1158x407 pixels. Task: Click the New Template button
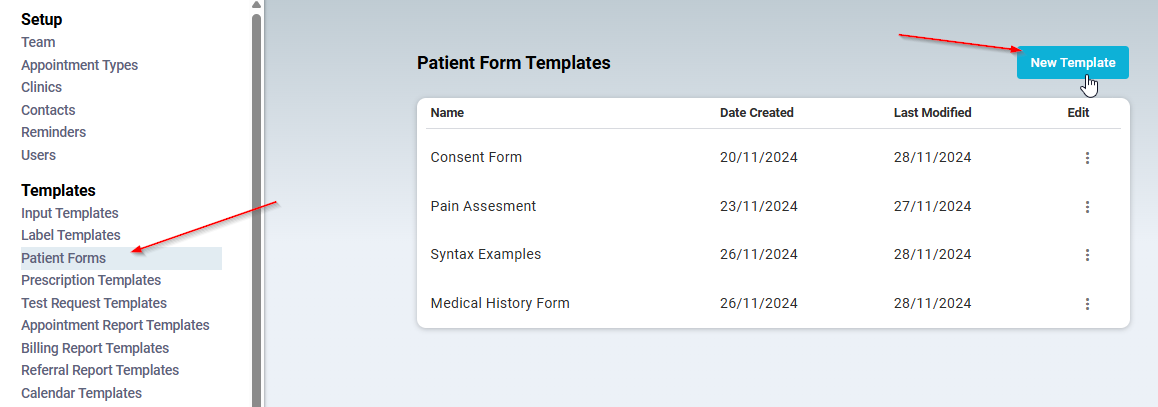point(1072,63)
